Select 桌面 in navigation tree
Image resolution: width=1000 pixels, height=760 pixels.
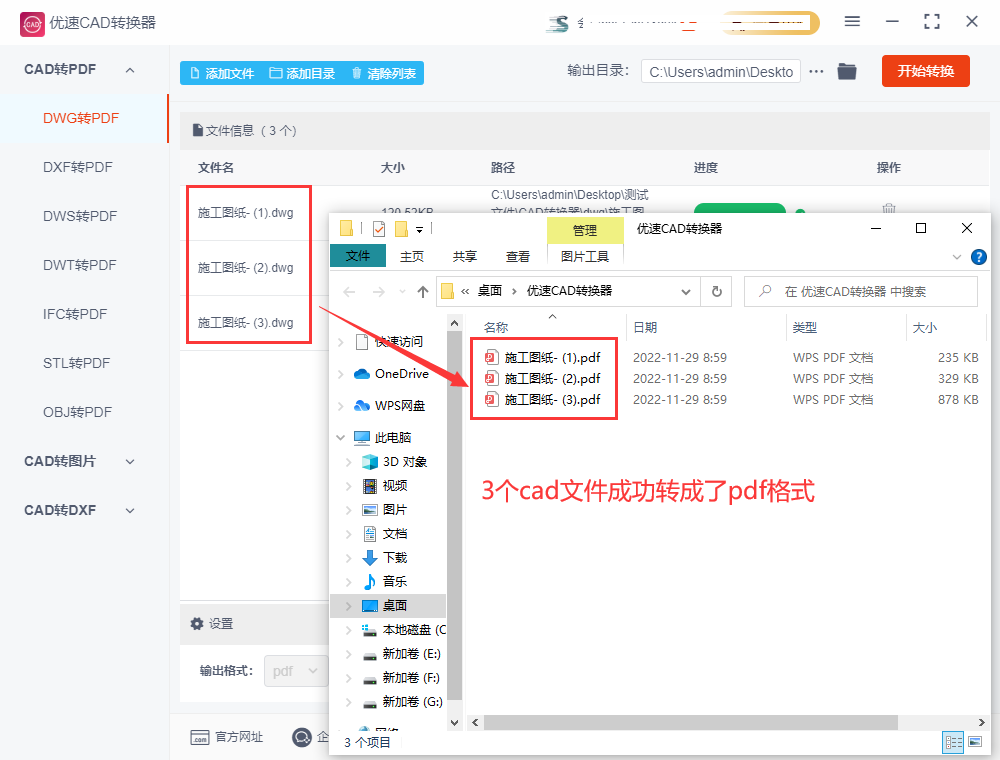point(388,606)
